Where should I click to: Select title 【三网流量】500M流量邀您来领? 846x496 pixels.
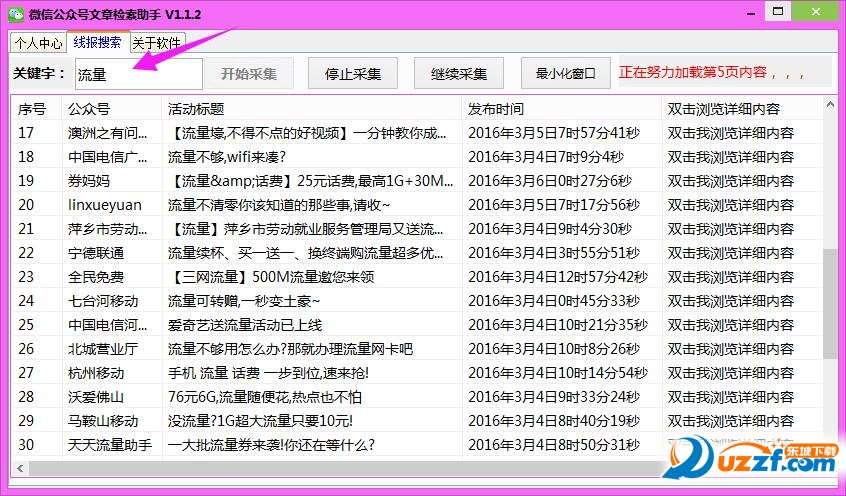pos(271,277)
